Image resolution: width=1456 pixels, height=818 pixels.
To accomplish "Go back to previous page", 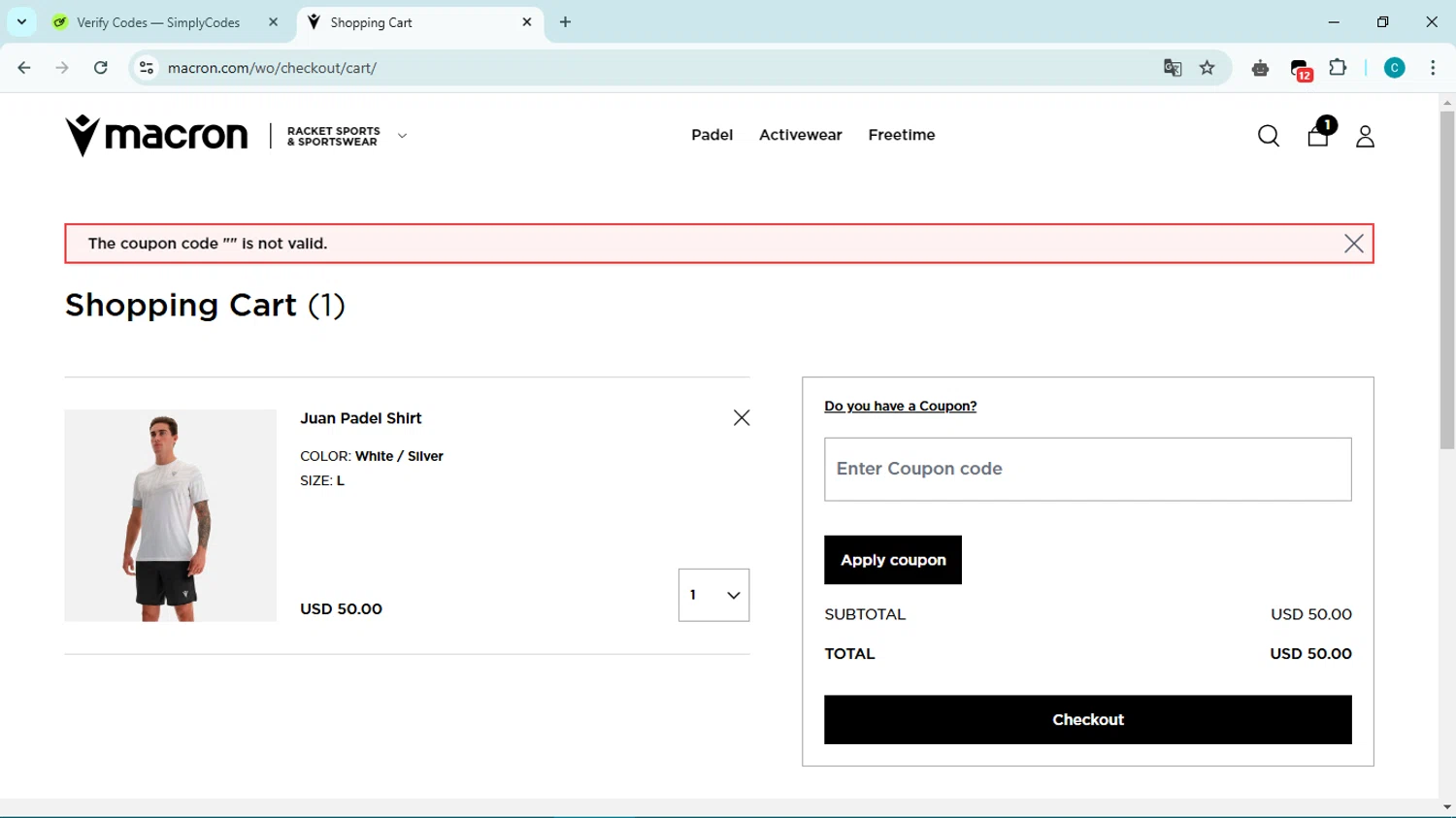I will click(x=24, y=68).
